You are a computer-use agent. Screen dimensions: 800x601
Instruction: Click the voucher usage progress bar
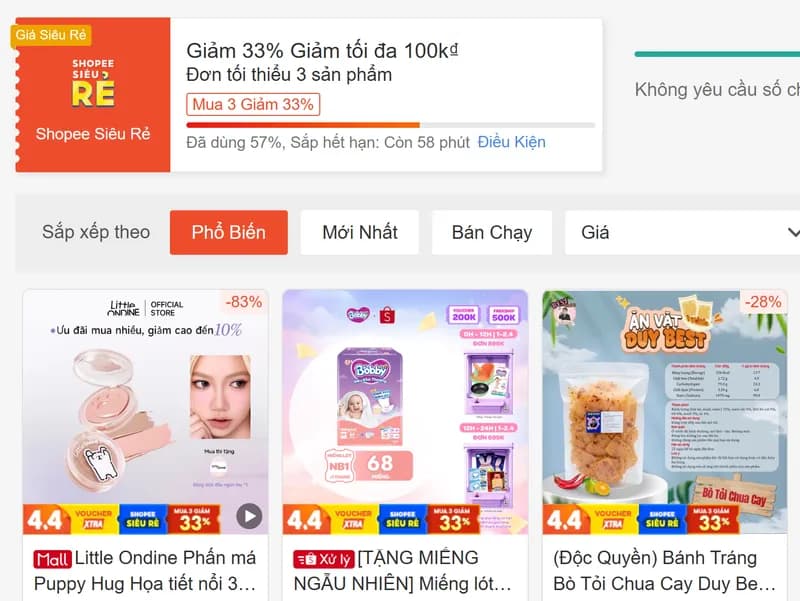pyautogui.click(x=390, y=125)
